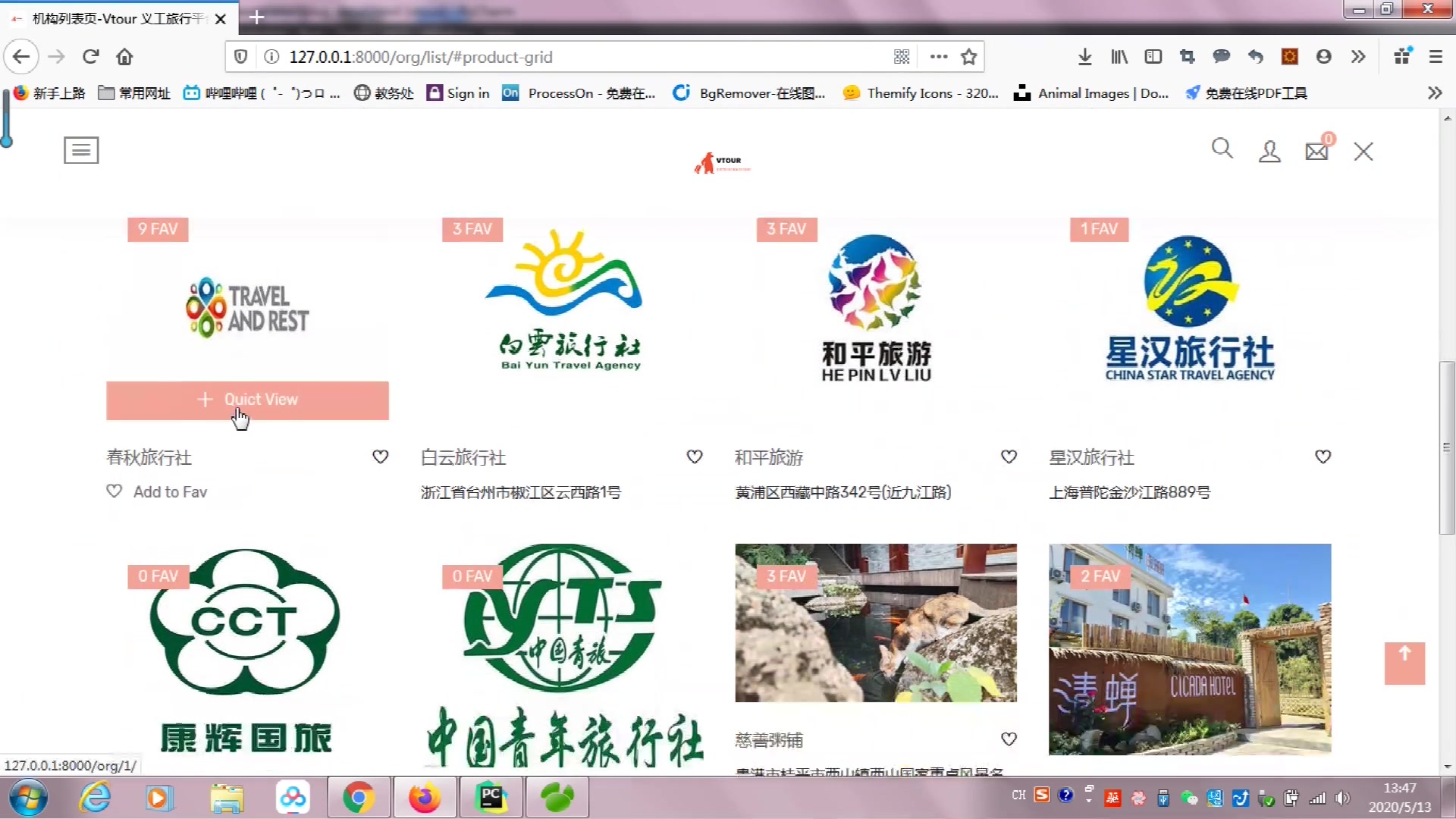The height and width of the screenshot is (819, 1456).
Task: Click the scroll-to-top arrow button
Action: pyautogui.click(x=1406, y=663)
